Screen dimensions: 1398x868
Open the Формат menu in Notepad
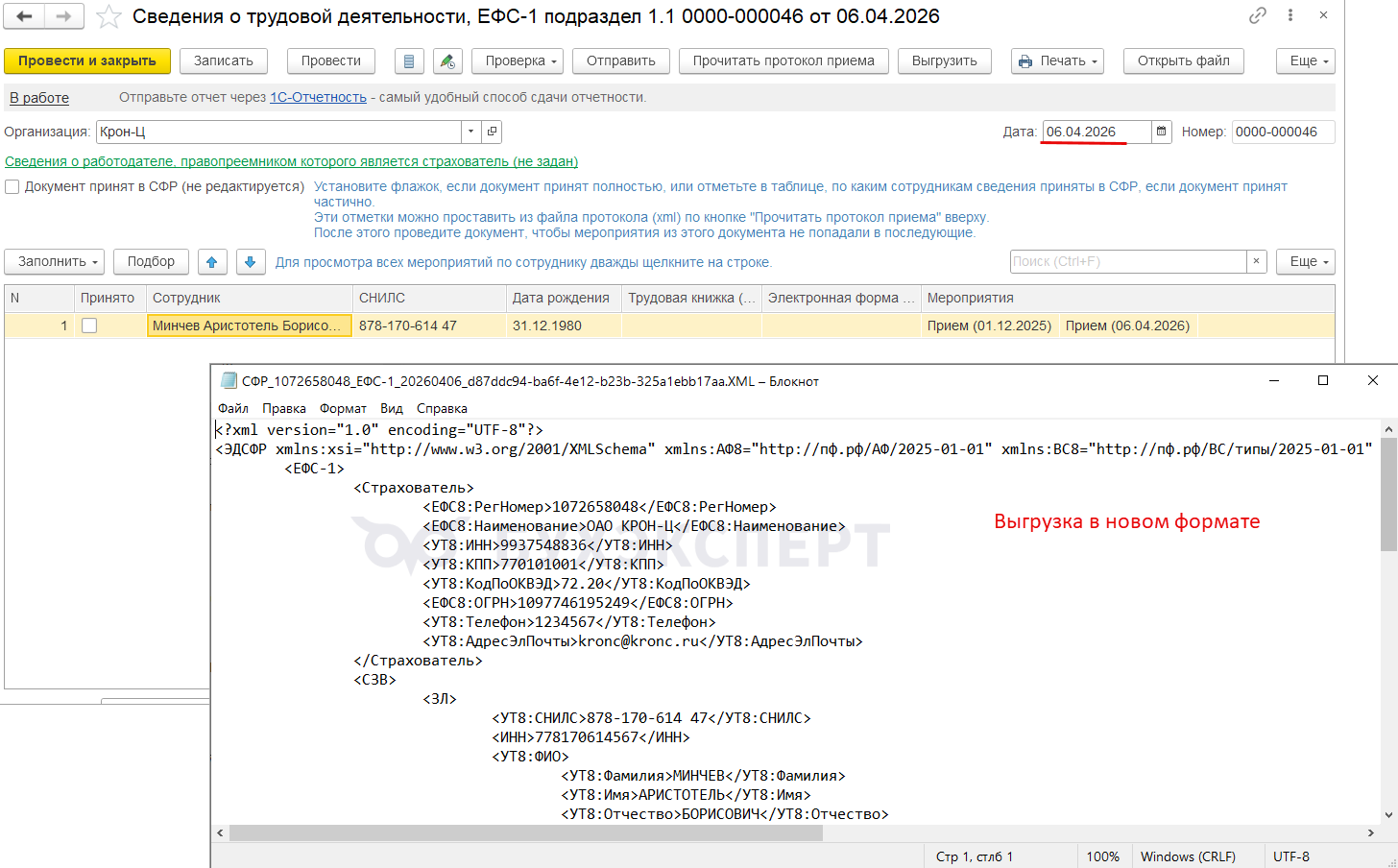[343, 408]
